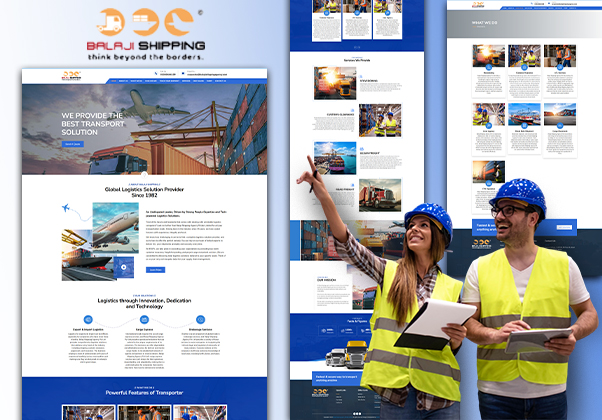Open container port photo beside Sea Freight
The height and width of the screenshot is (420, 602).
pos(335,158)
